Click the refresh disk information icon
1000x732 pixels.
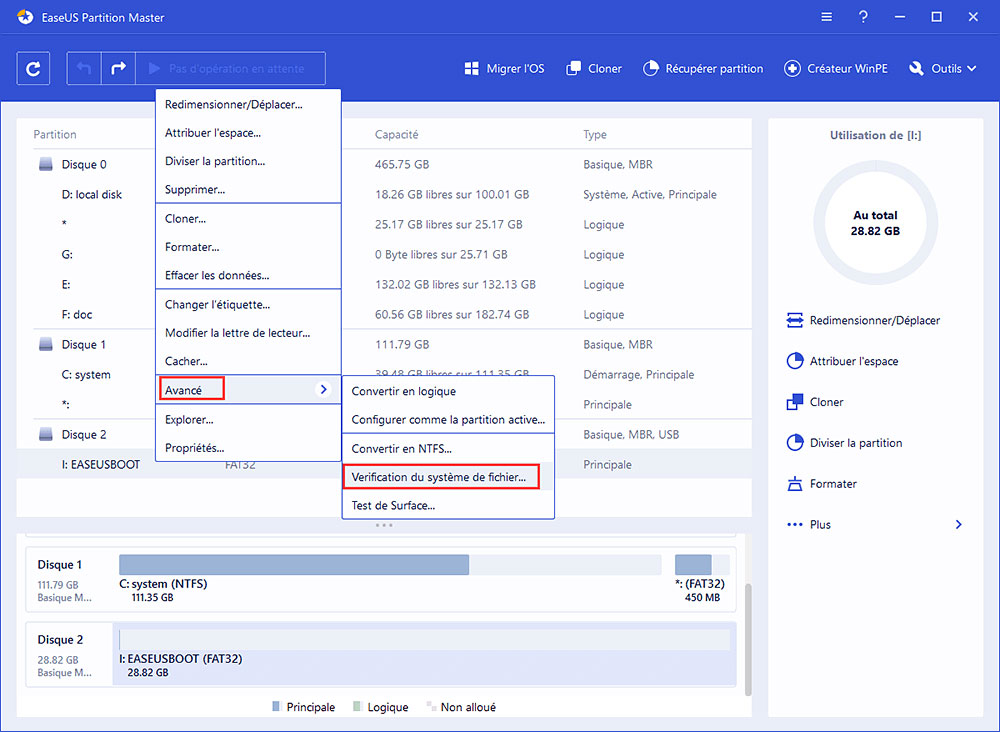click(x=33, y=68)
